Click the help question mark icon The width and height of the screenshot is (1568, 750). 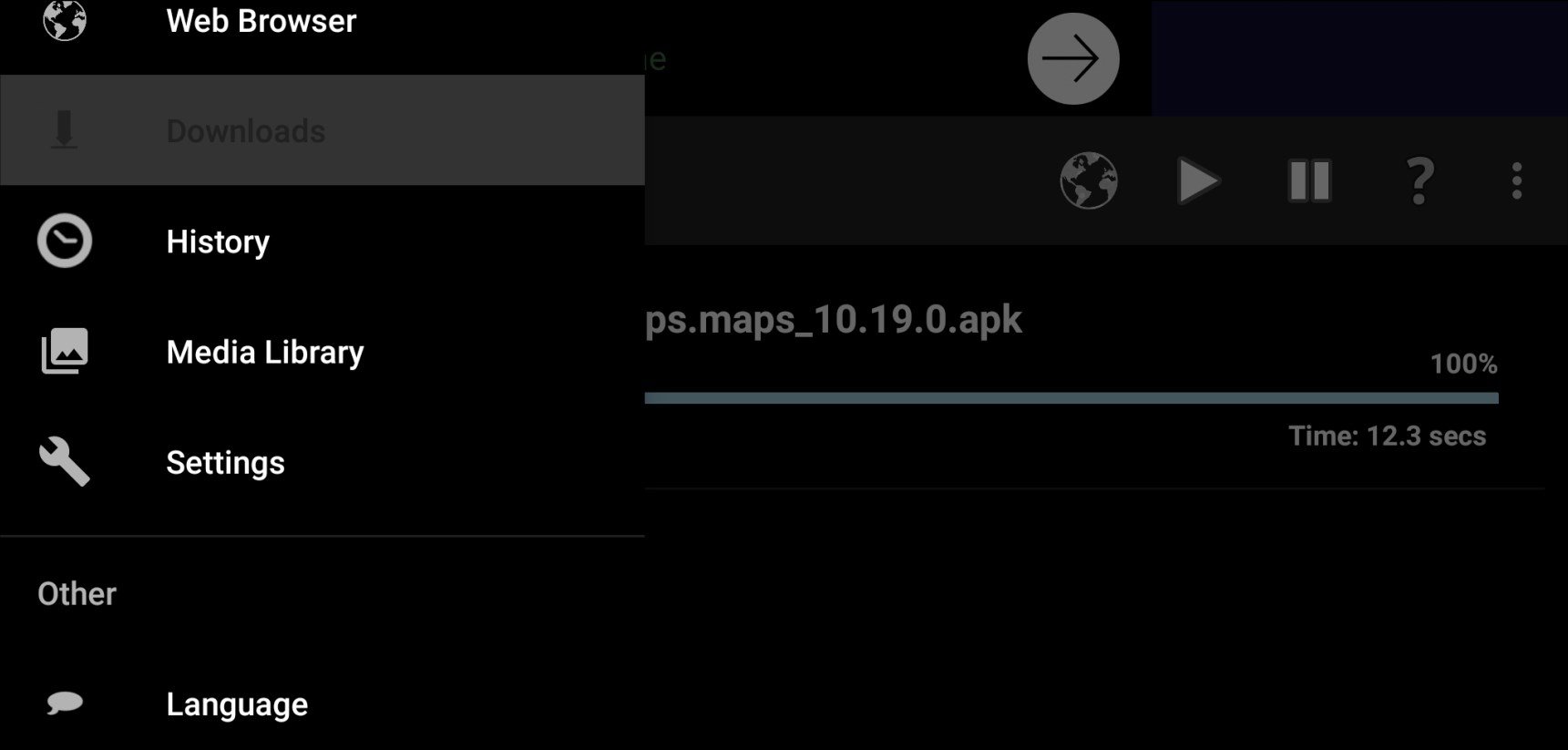pos(1419,180)
